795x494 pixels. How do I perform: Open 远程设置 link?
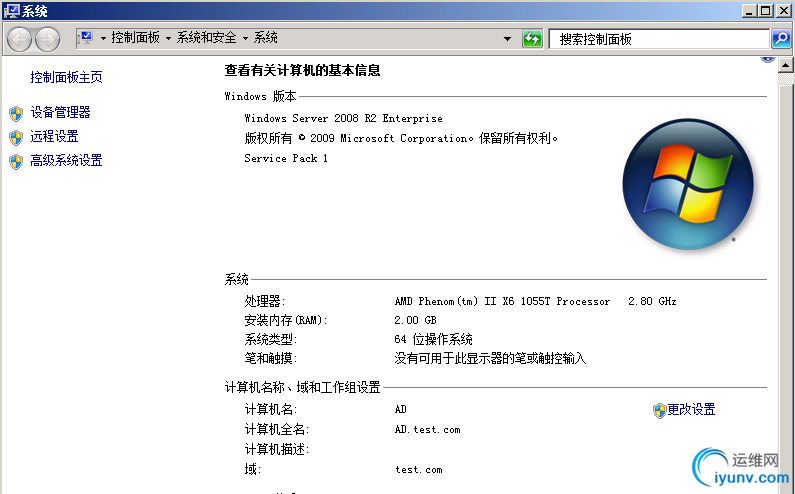[x=54, y=136]
